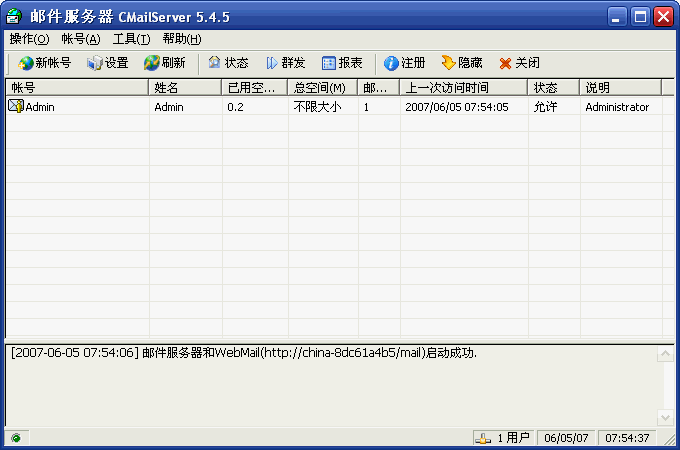Select the Admin account envelope icon
Viewport: 680px width, 450px height.
(x=16, y=106)
